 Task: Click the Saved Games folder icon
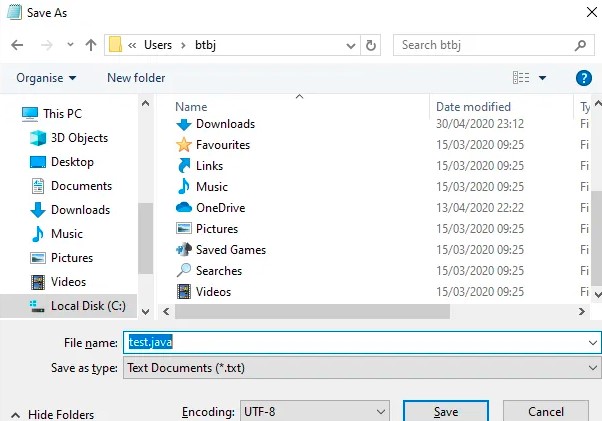point(184,249)
